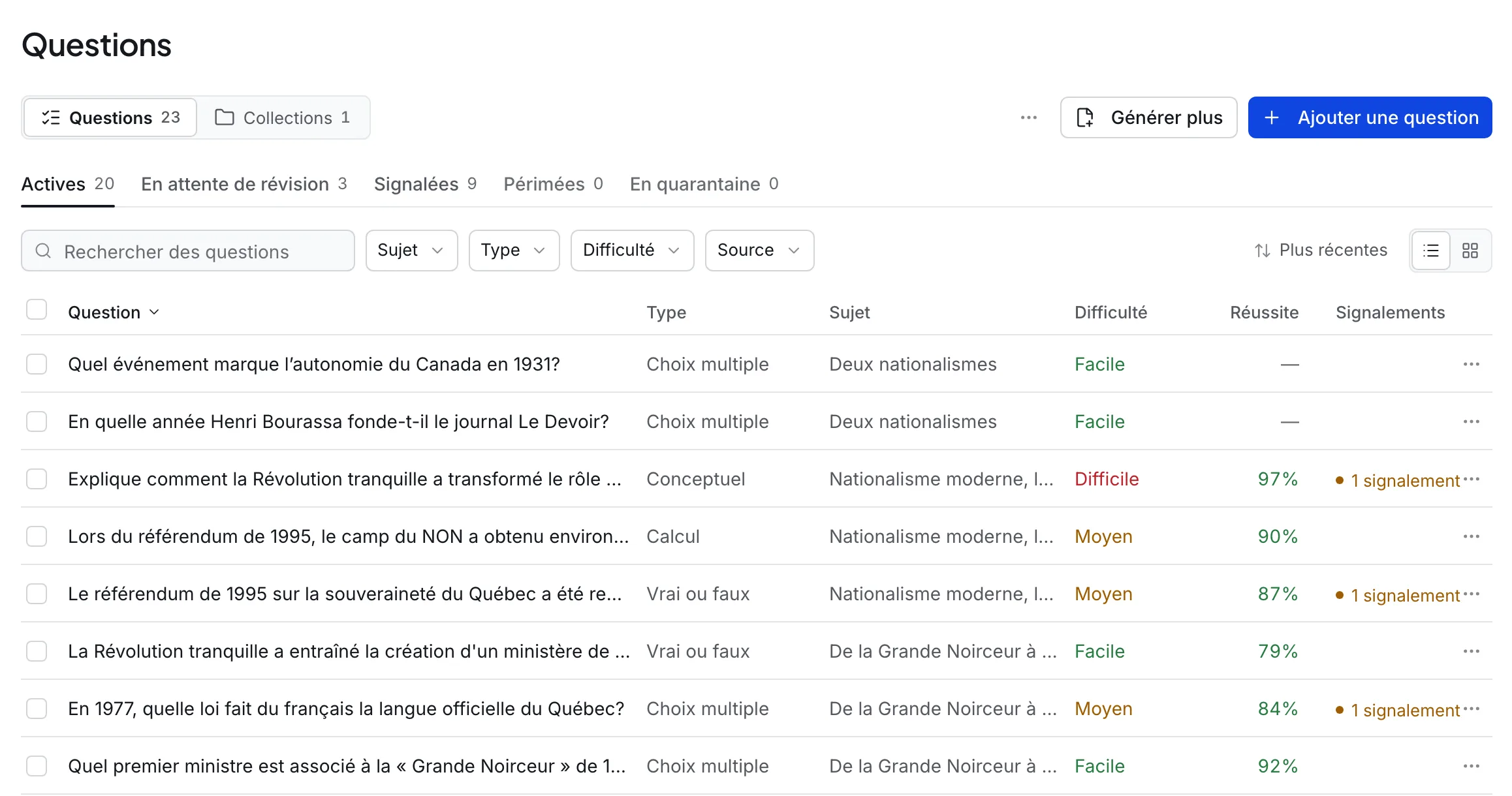Image resolution: width=1512 pixels, height=796 pixels.
Task: Open the signalement badge on the 87% référendum row
Action: pyautogui.click(x=1398, y=596)
